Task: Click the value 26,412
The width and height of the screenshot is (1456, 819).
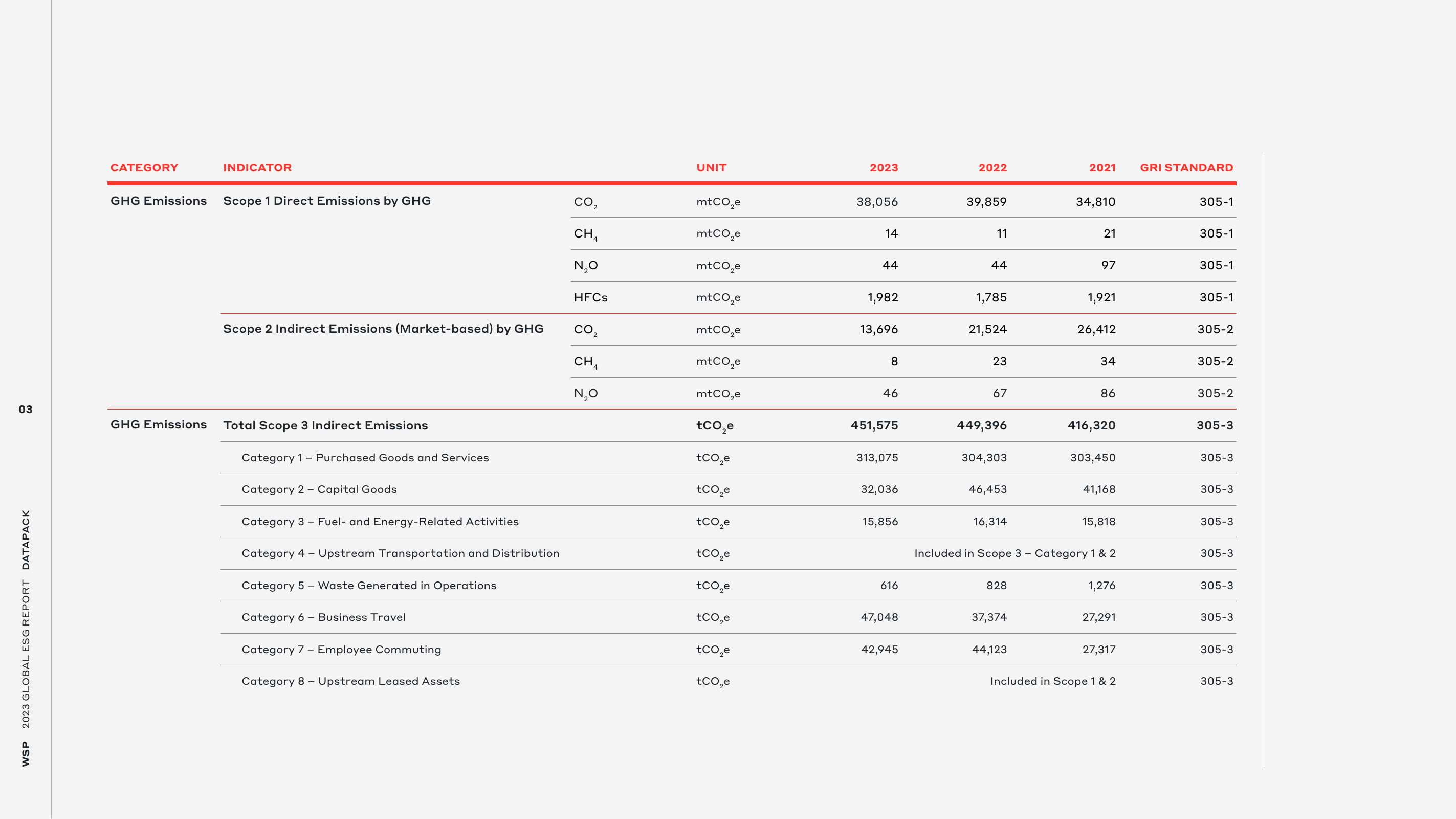Action: 1096,329
